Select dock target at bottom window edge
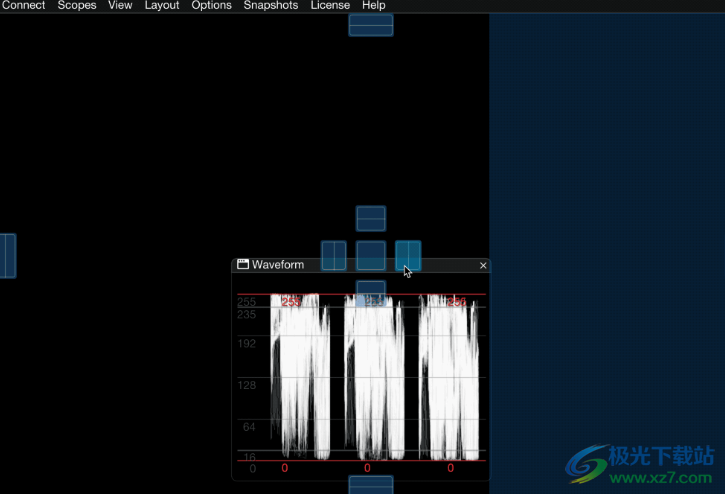 [371, 485]
